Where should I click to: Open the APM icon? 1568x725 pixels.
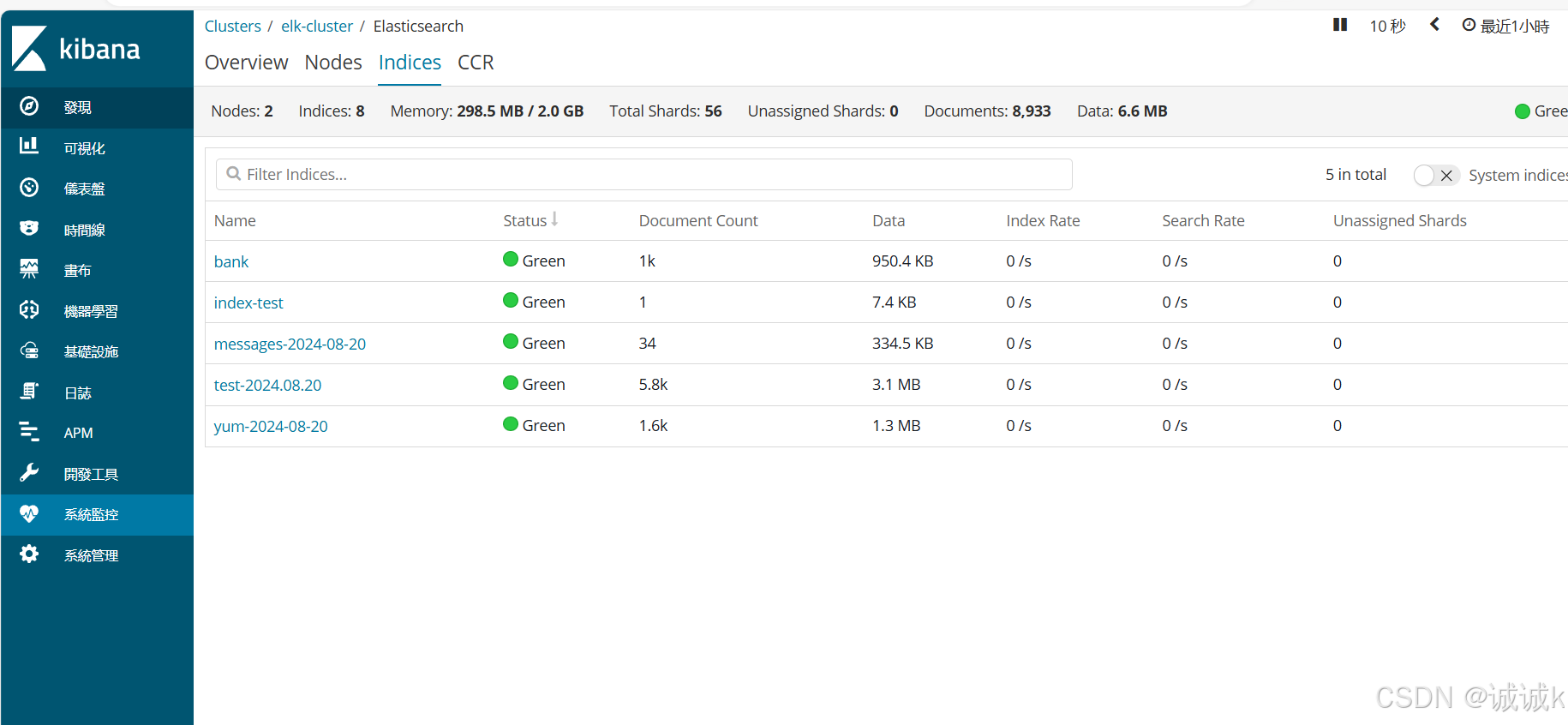29,432
